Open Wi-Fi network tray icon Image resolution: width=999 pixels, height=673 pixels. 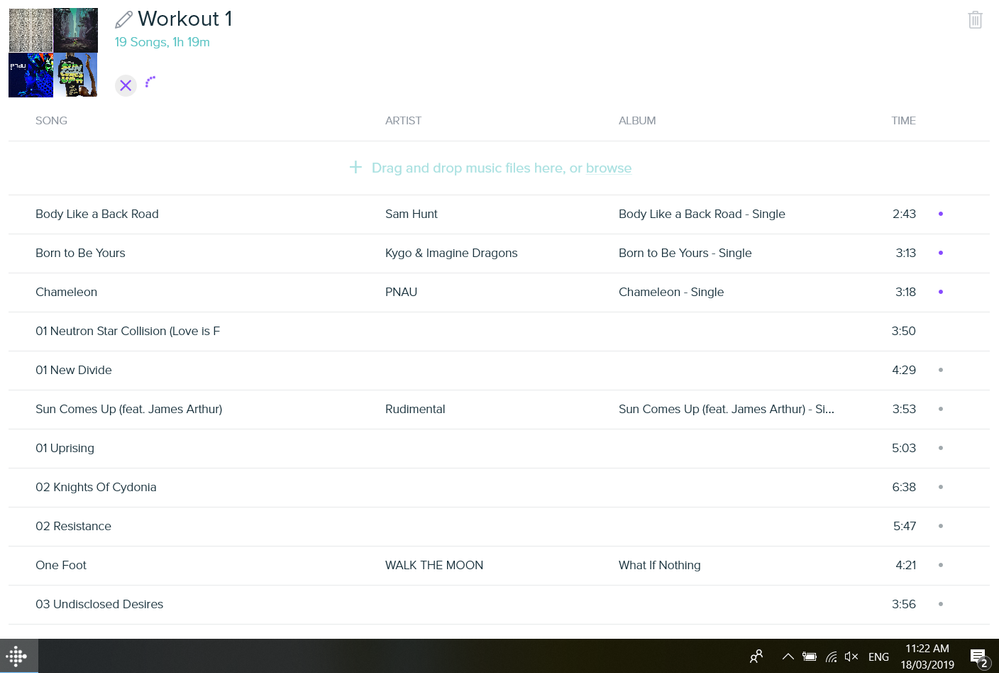[831, 656]
